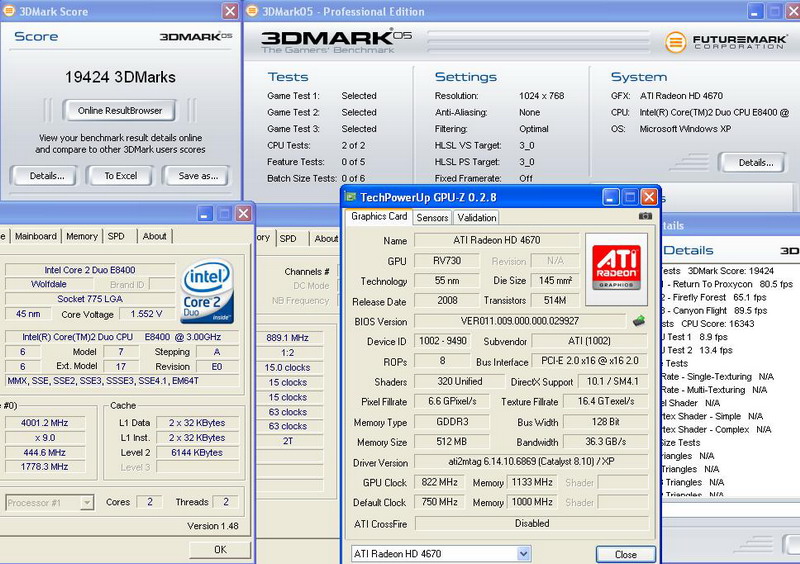Close the GPU-Z window with the red X
This screenshot has height=564, width=800.
pos(649,197)
